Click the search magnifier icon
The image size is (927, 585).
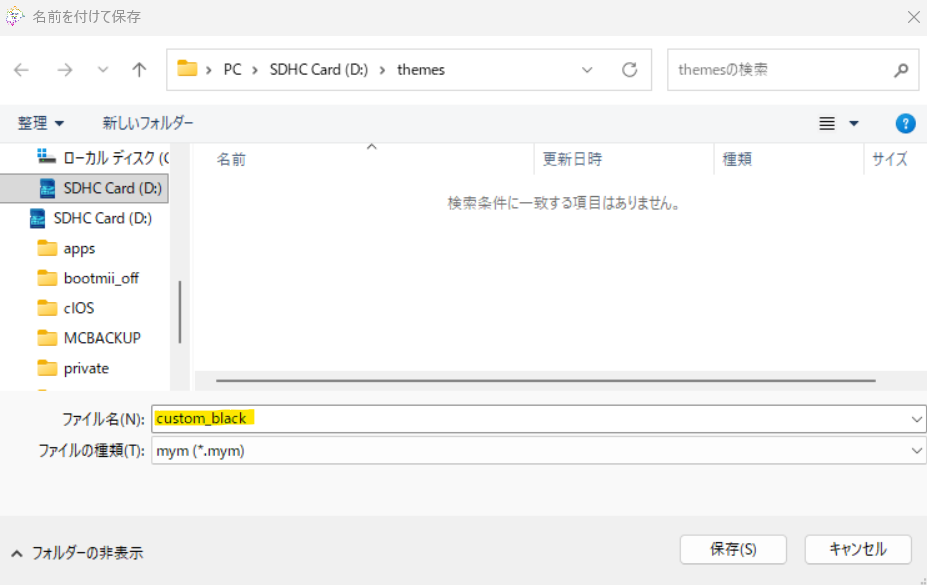900,70
